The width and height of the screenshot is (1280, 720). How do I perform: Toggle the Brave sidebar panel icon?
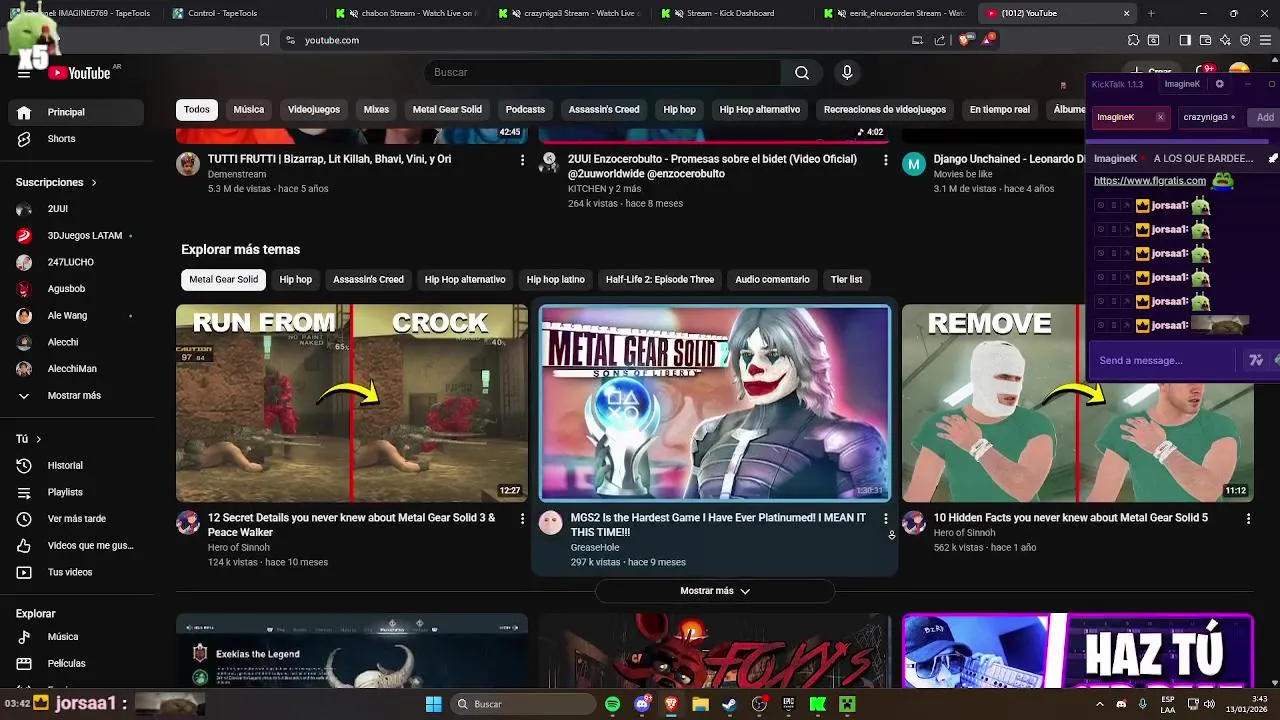pyautogui.click(x=1185, y=40)
